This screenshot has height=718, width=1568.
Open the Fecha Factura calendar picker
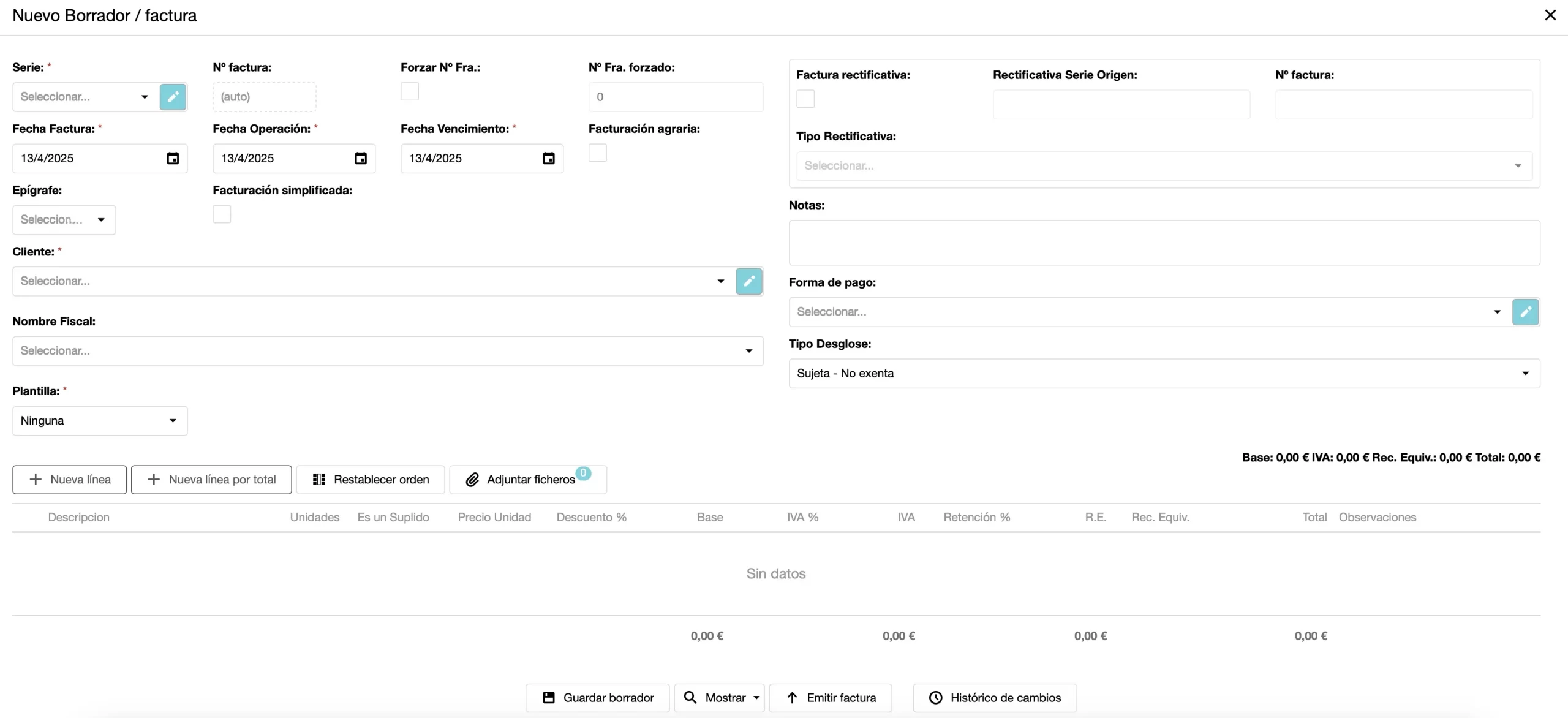tap(173, 159)
